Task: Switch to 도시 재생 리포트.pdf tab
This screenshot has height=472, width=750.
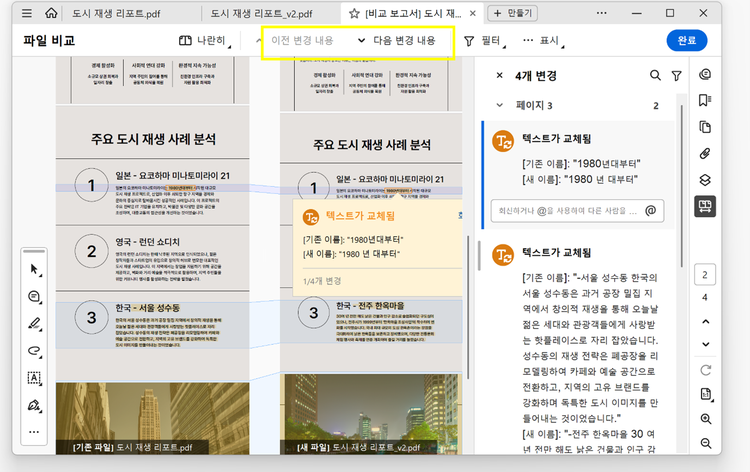Action: 116,14
